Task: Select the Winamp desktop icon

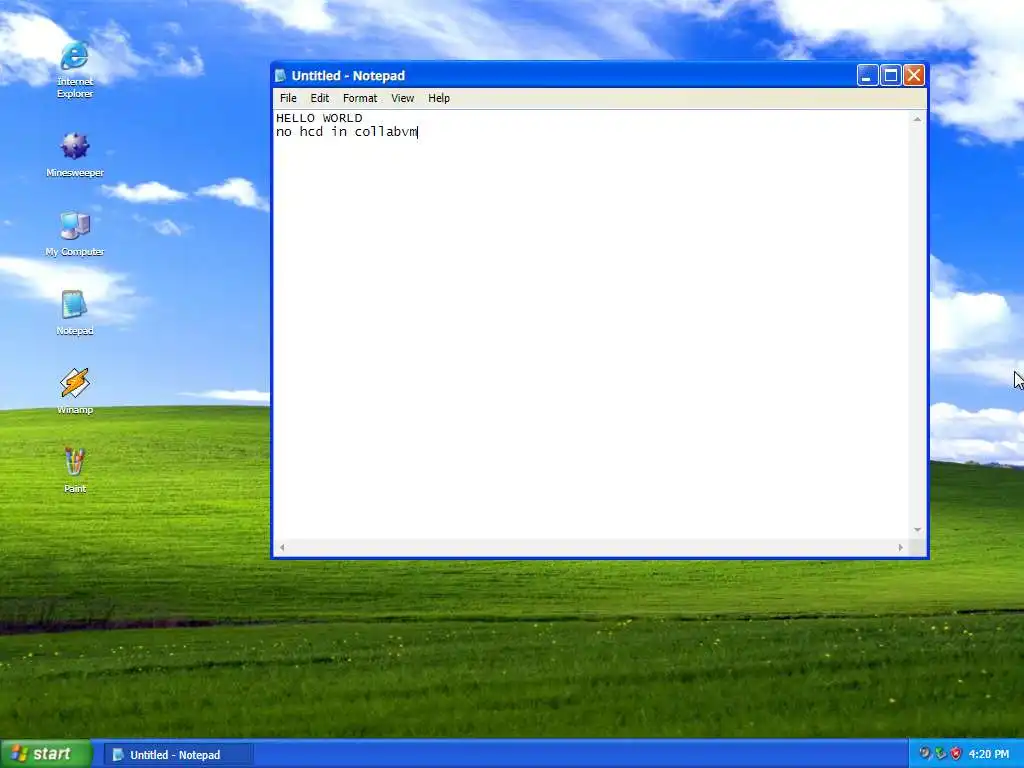Action: pos(74,391)
